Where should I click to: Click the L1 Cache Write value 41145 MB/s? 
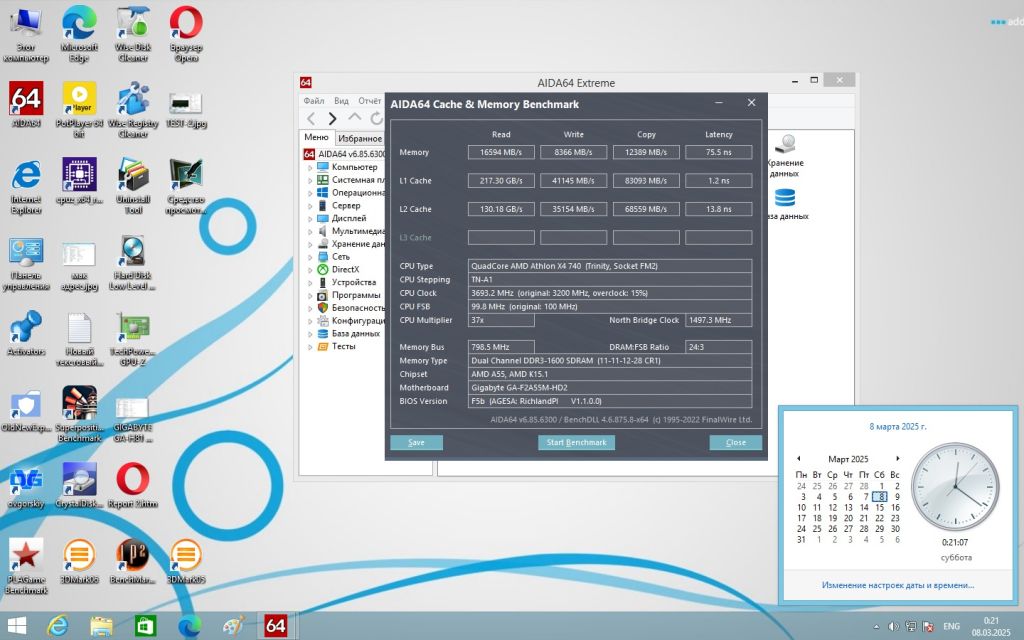coord(573,181)
